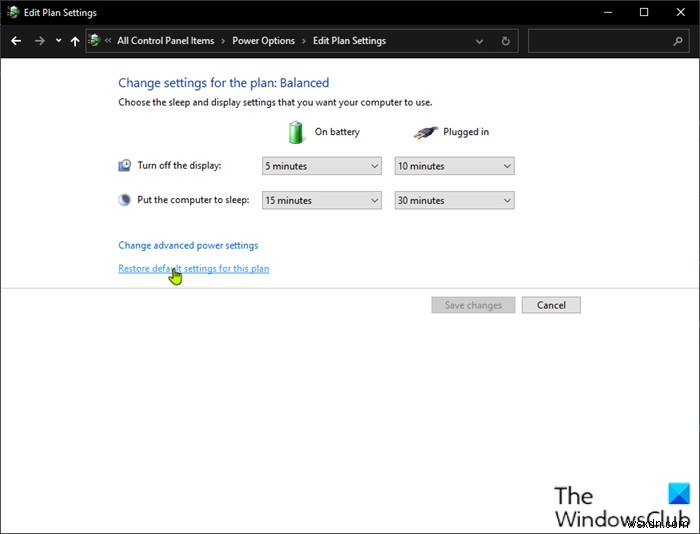
Task: Open the address bar history dropdown
Action: coord(479,42)
